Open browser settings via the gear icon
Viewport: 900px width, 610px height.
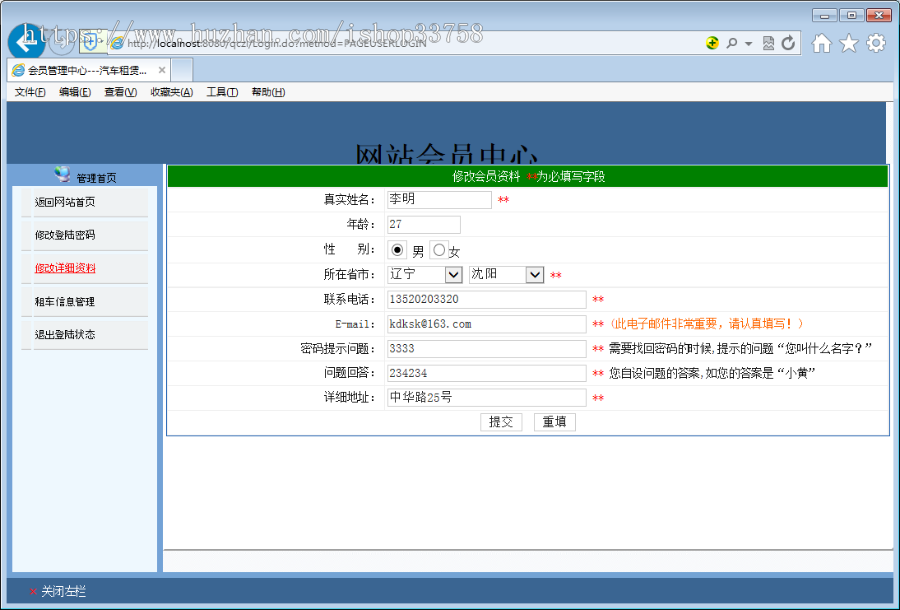tap(877, 43)
